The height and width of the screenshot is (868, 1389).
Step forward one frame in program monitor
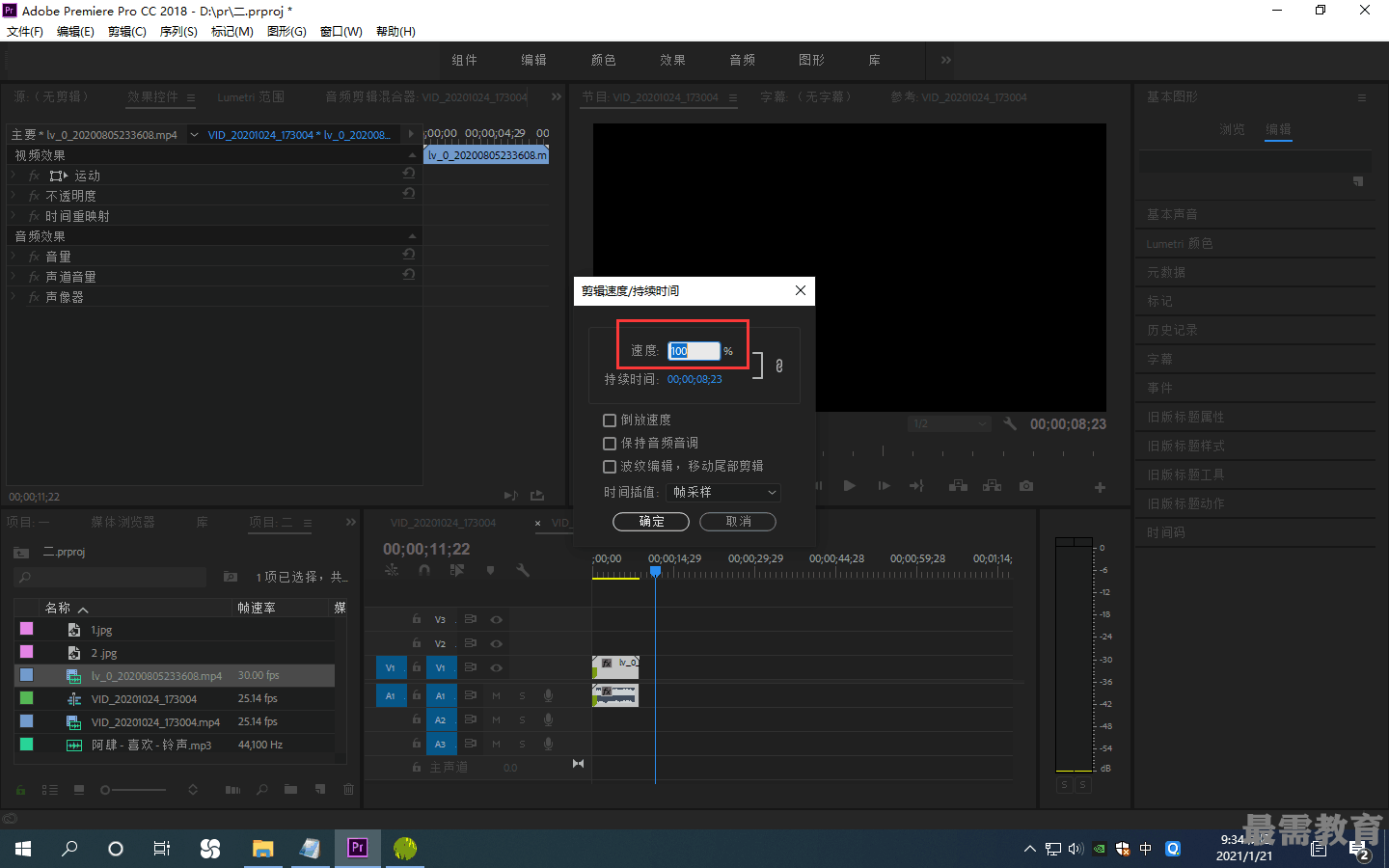884,486
